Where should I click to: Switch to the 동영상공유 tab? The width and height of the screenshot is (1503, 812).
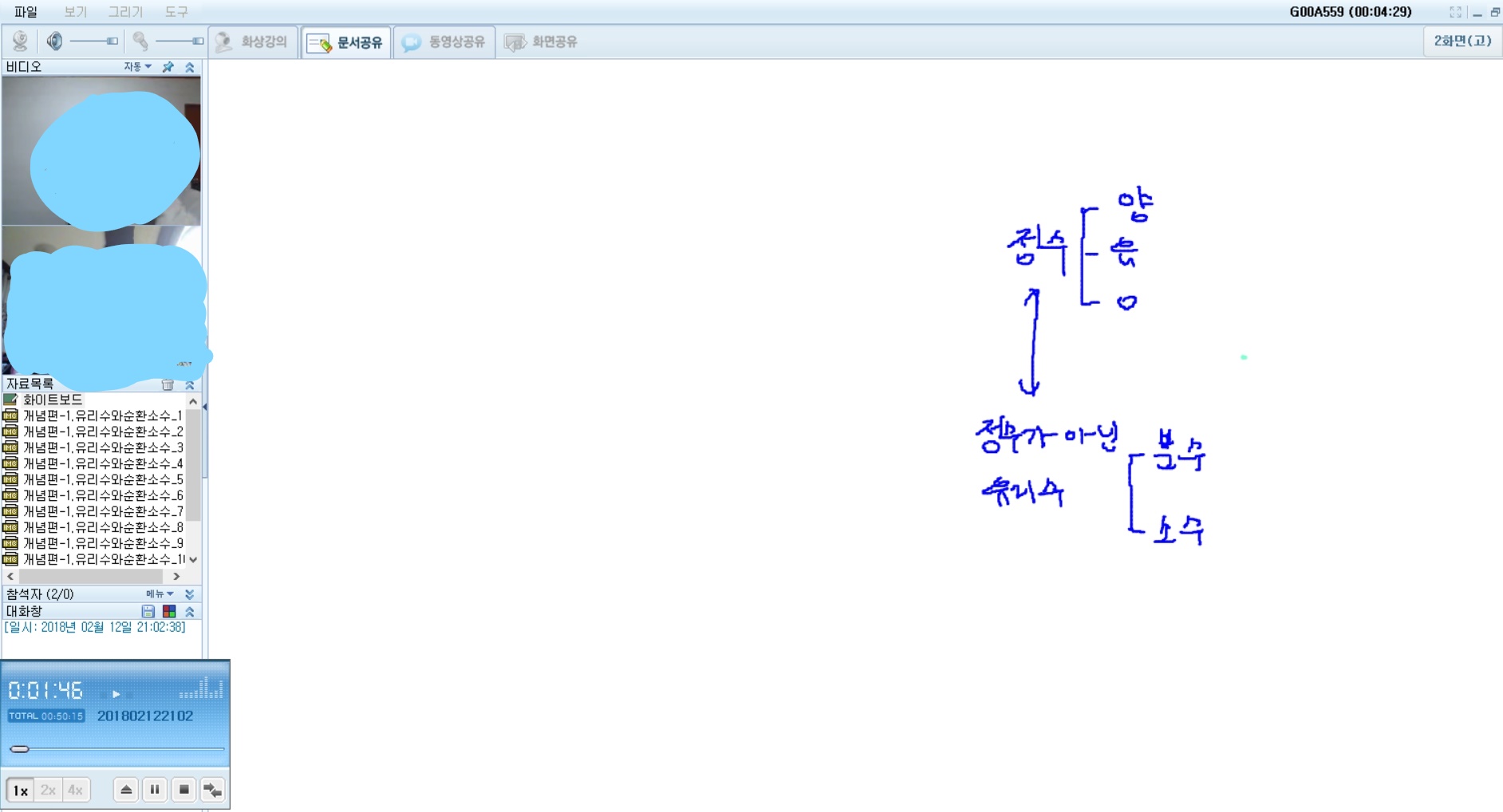444,41
